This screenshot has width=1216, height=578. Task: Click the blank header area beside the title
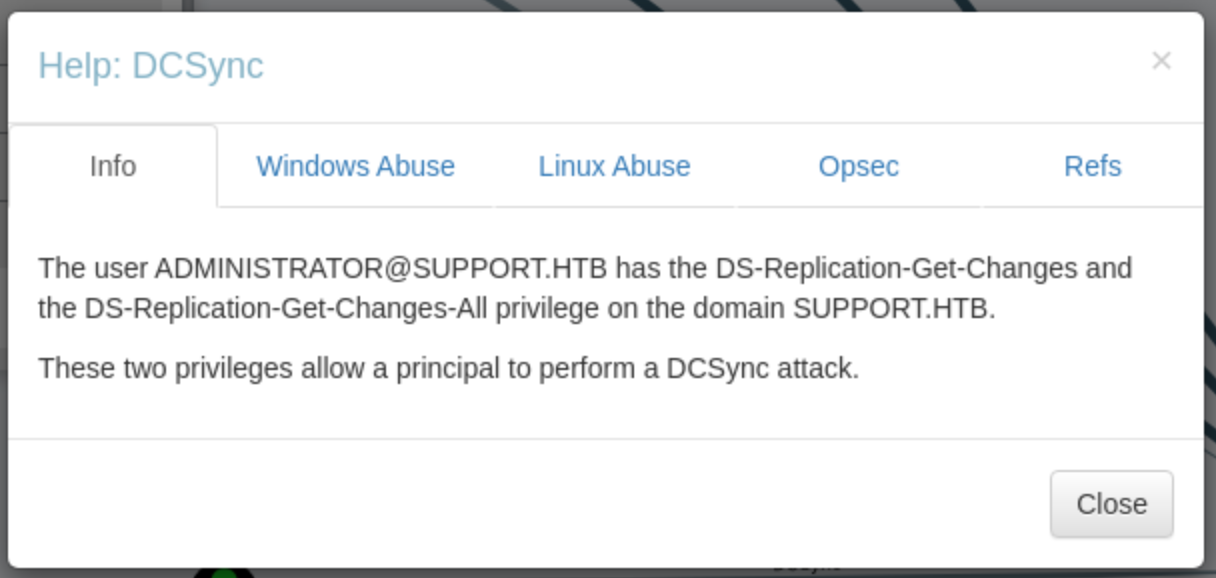pyautogui.click(x=700, y=66)
